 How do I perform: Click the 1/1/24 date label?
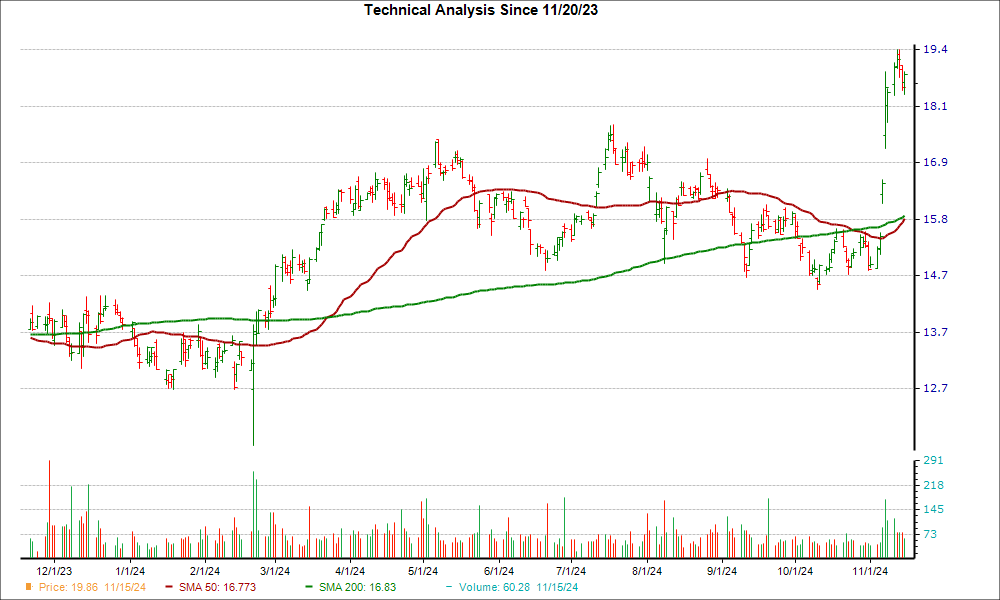(130, 571)
